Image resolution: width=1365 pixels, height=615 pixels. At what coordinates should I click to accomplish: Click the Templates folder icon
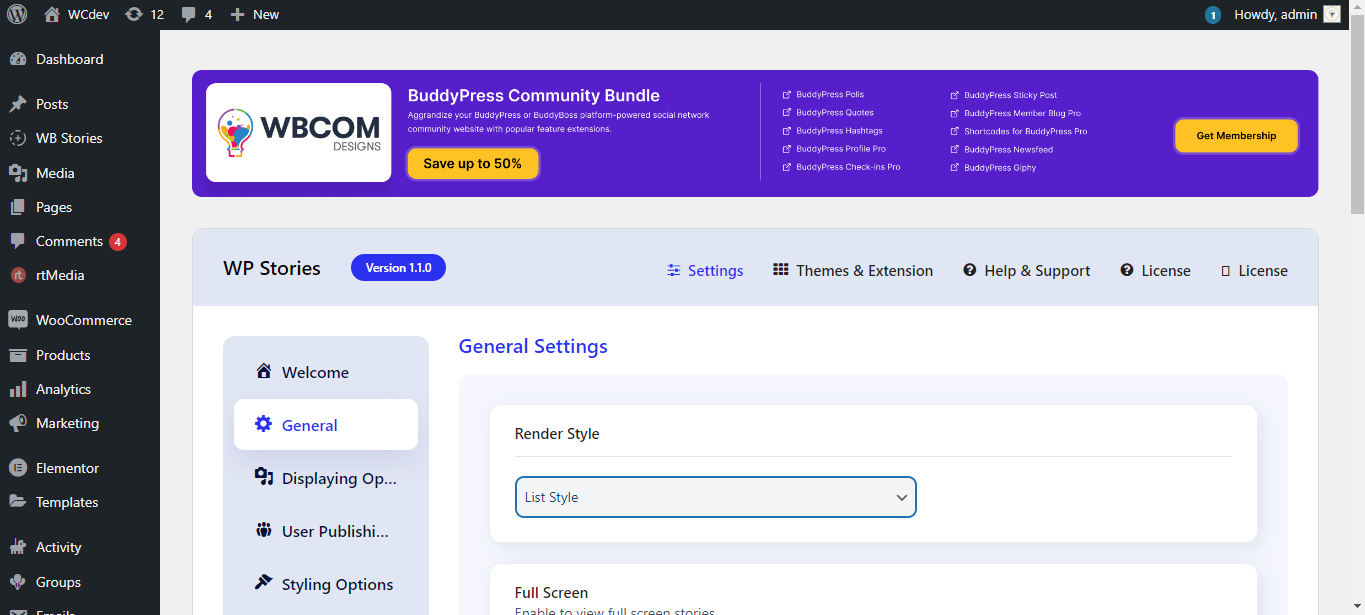(18, 502)
